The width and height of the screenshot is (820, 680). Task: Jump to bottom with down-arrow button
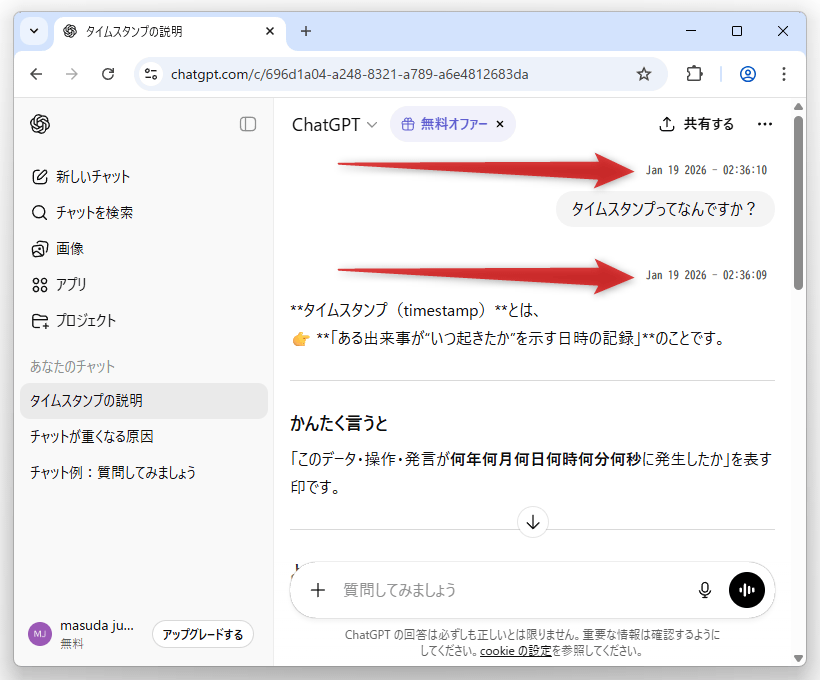pyautogui.click(x=533, y=522)
